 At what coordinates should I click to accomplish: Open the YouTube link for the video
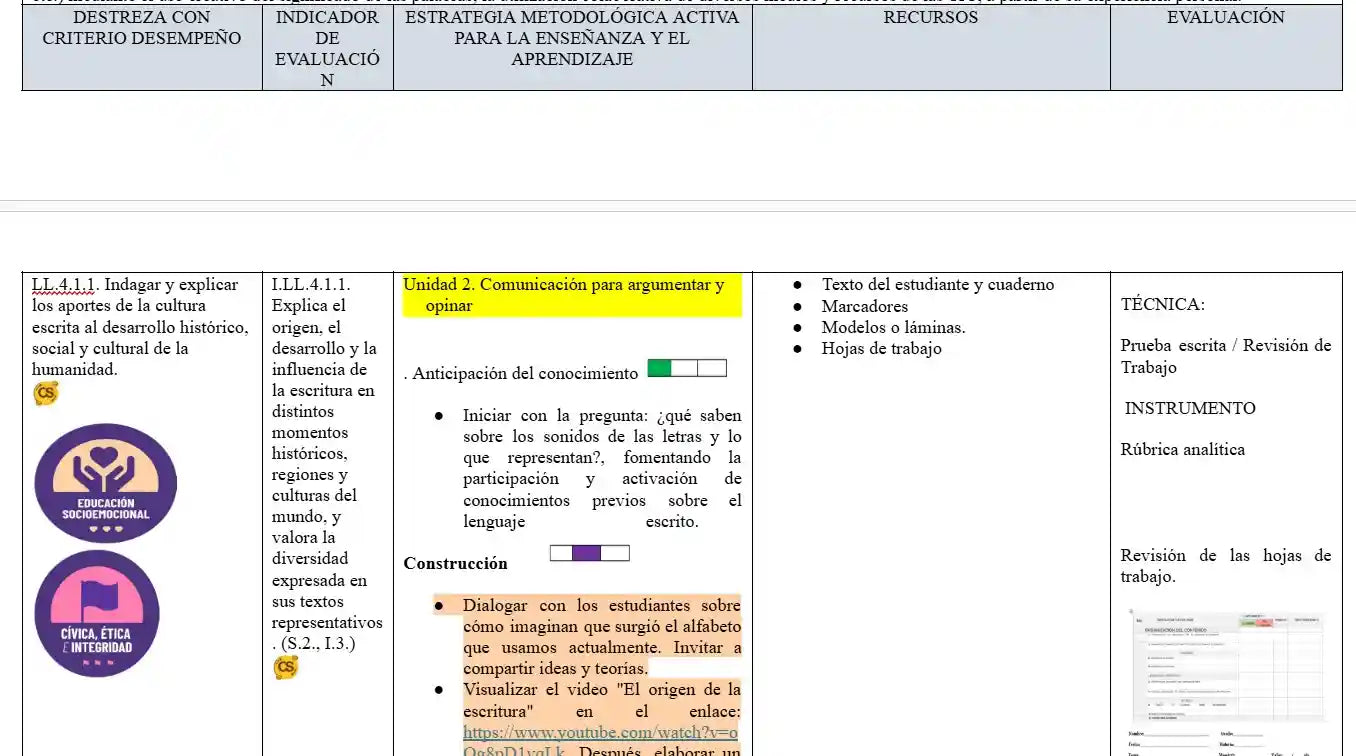tap(600, 732)
